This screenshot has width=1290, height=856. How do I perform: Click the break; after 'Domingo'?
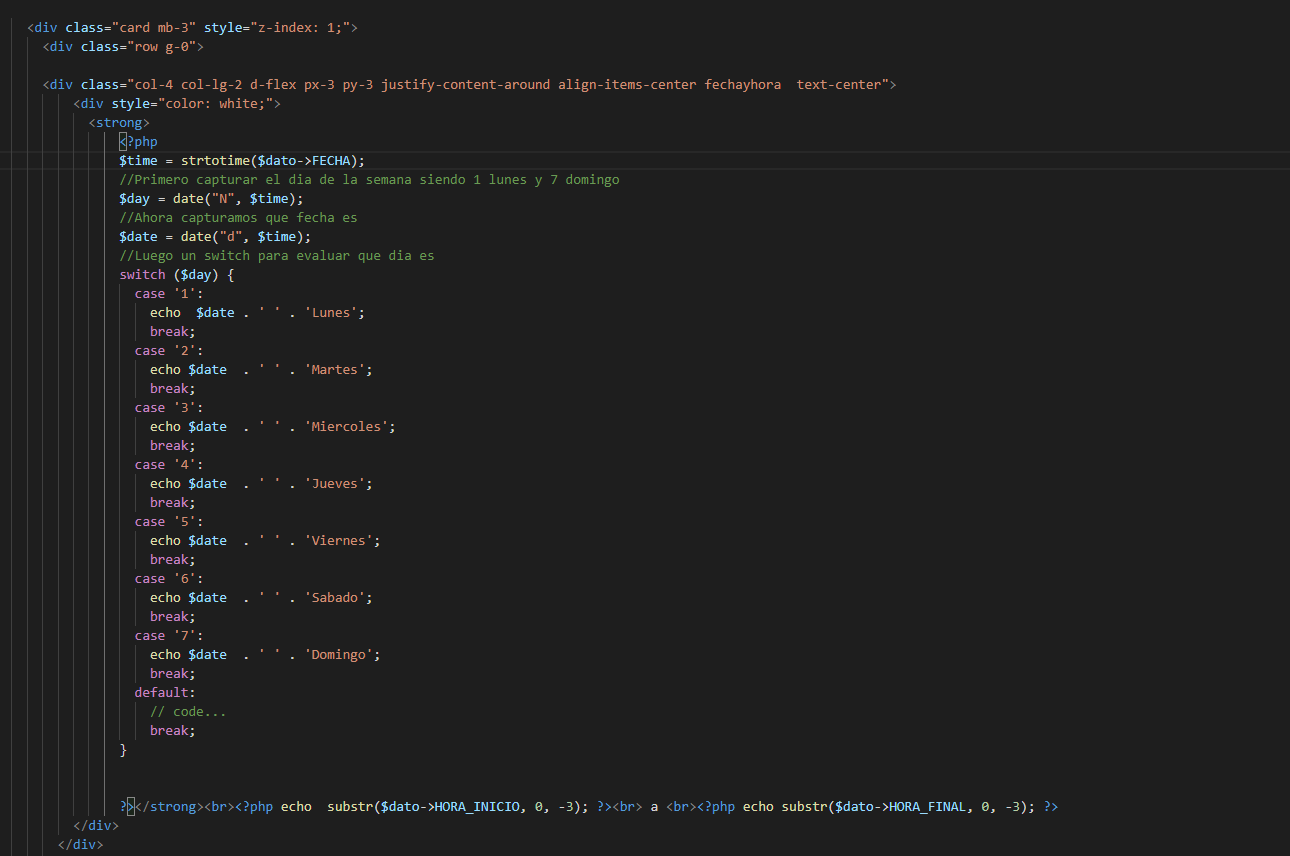[174, 673]
